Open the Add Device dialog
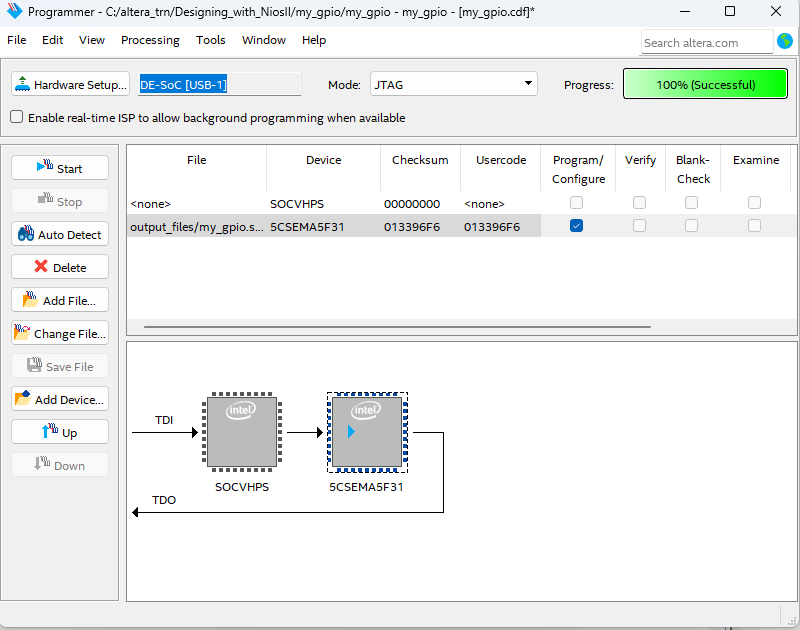Viewport: 800px width, 630px height. tap(60, 399)
